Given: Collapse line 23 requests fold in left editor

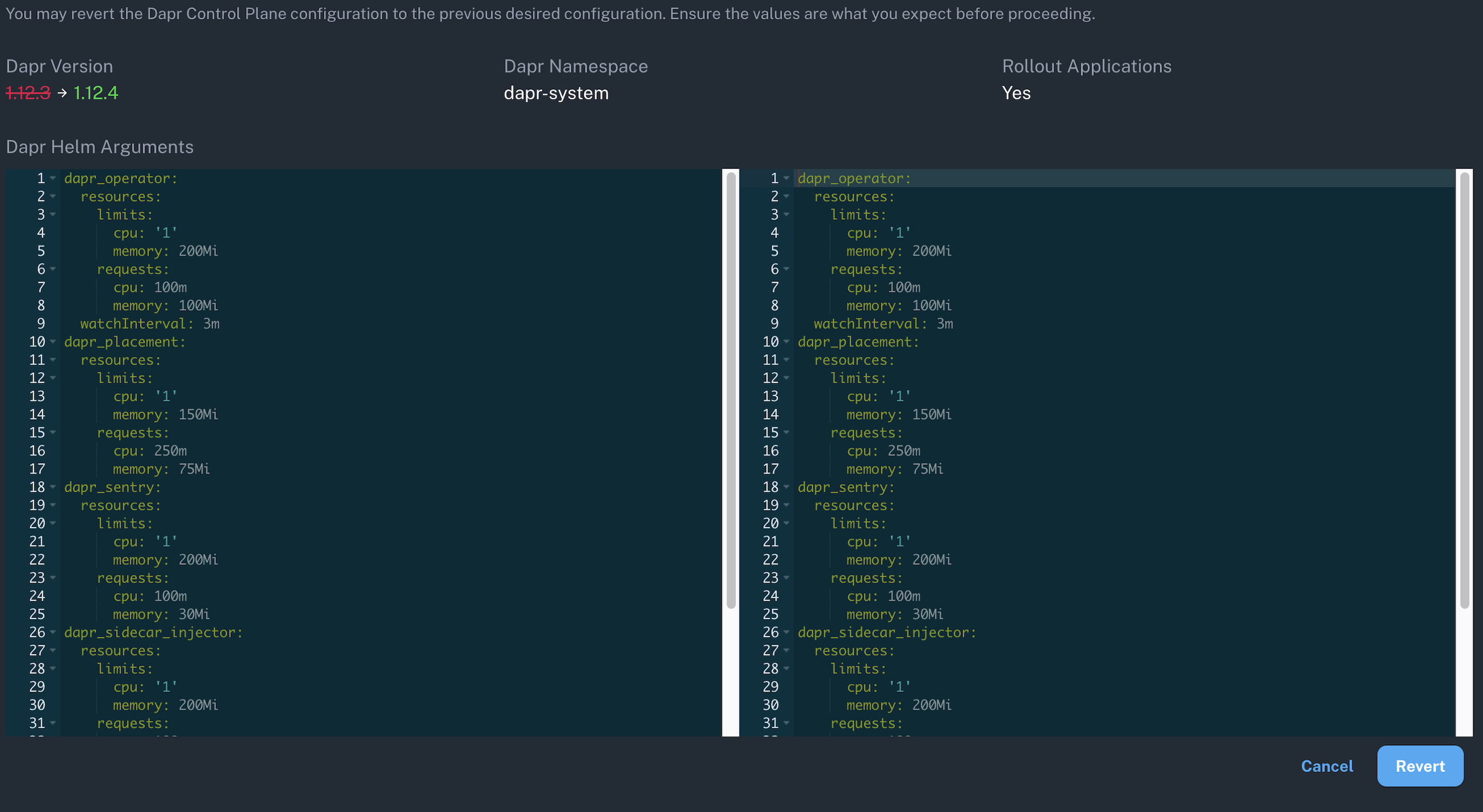Looking at the screenshot, I should tap(53, 577).
